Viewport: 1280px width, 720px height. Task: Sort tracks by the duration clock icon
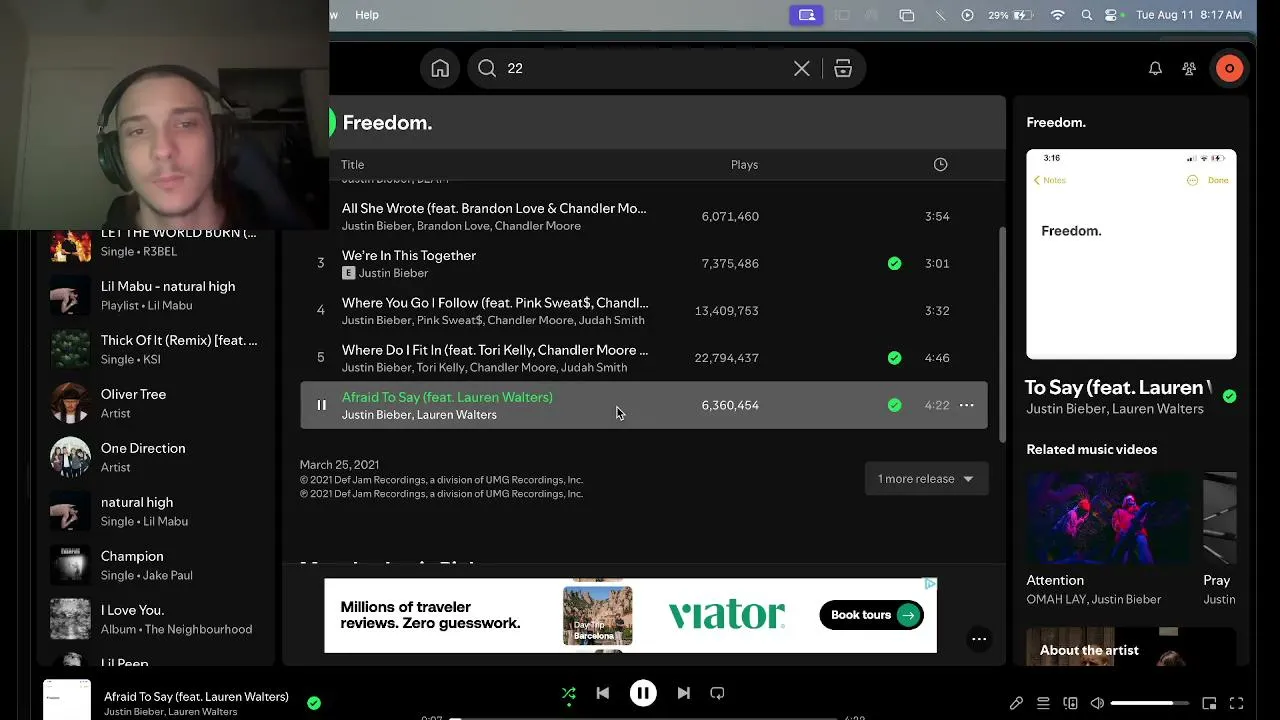(x=940, y=164)
